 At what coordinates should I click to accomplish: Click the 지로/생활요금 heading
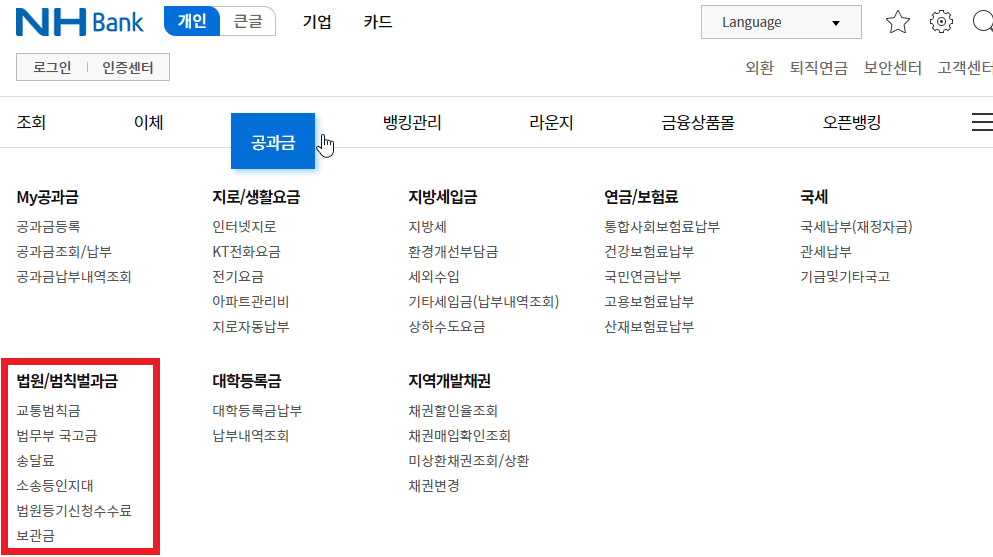256,197
